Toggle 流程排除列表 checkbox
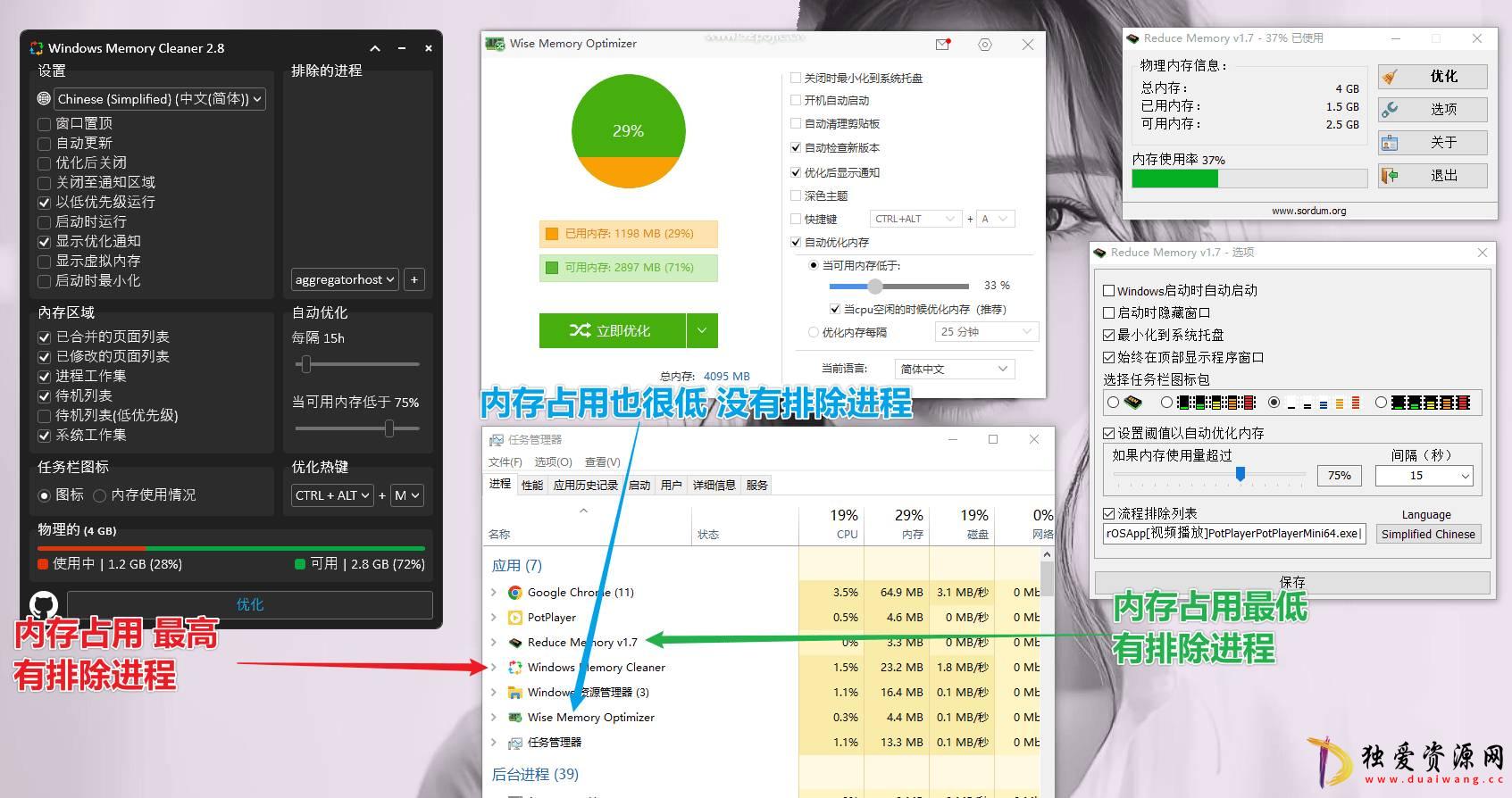 click(x=1109, y=514)
